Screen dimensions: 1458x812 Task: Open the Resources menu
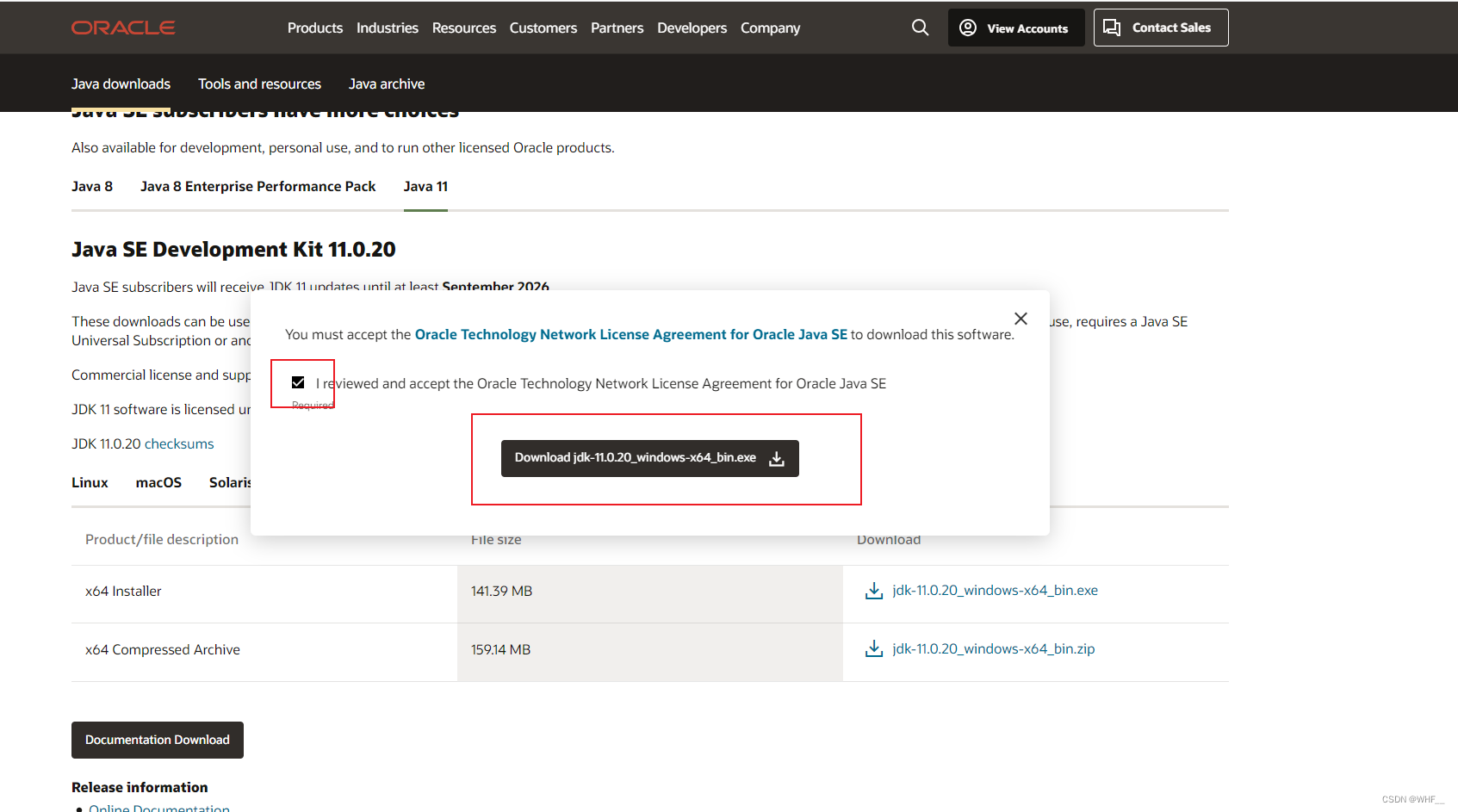click(464, 28)
